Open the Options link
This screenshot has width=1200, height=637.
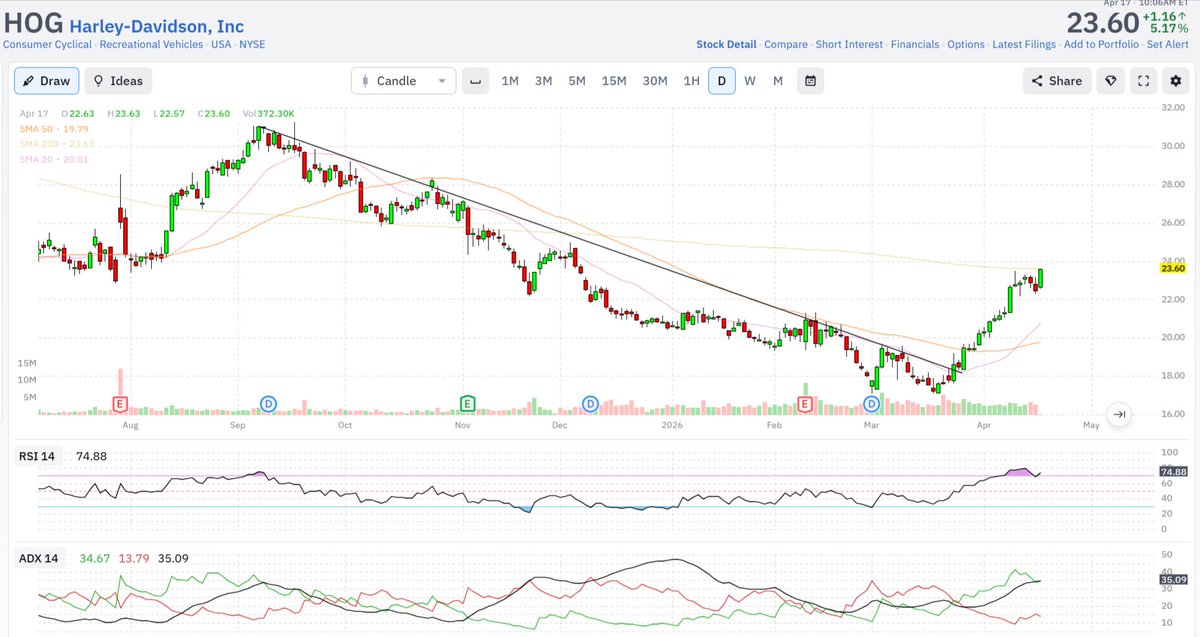pyautogui.click(x=966, y=45)
